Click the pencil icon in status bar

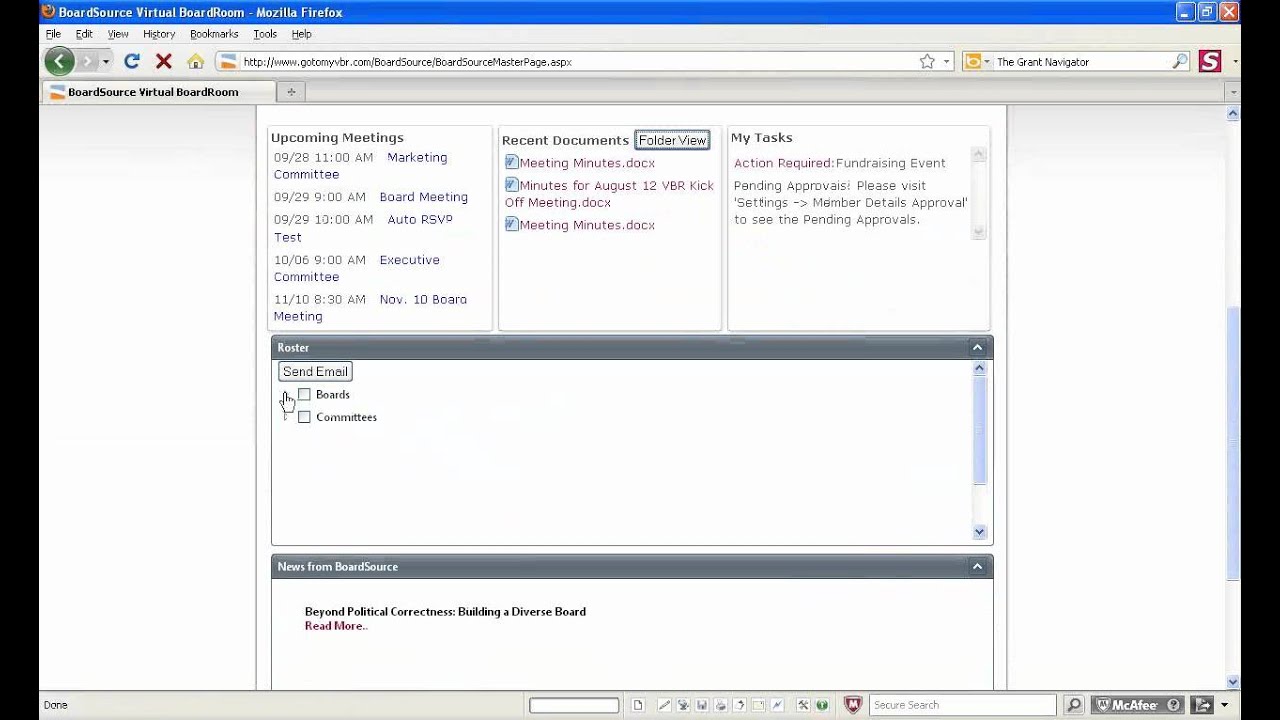(664, 705)
